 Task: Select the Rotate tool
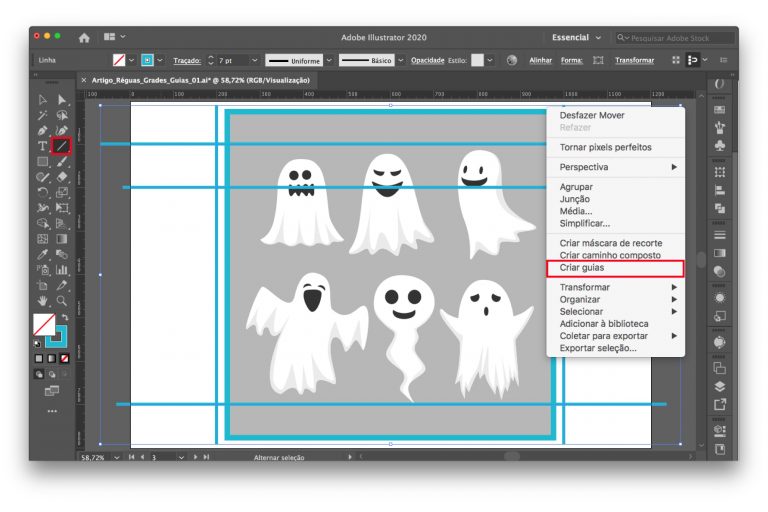pos(43,193)
